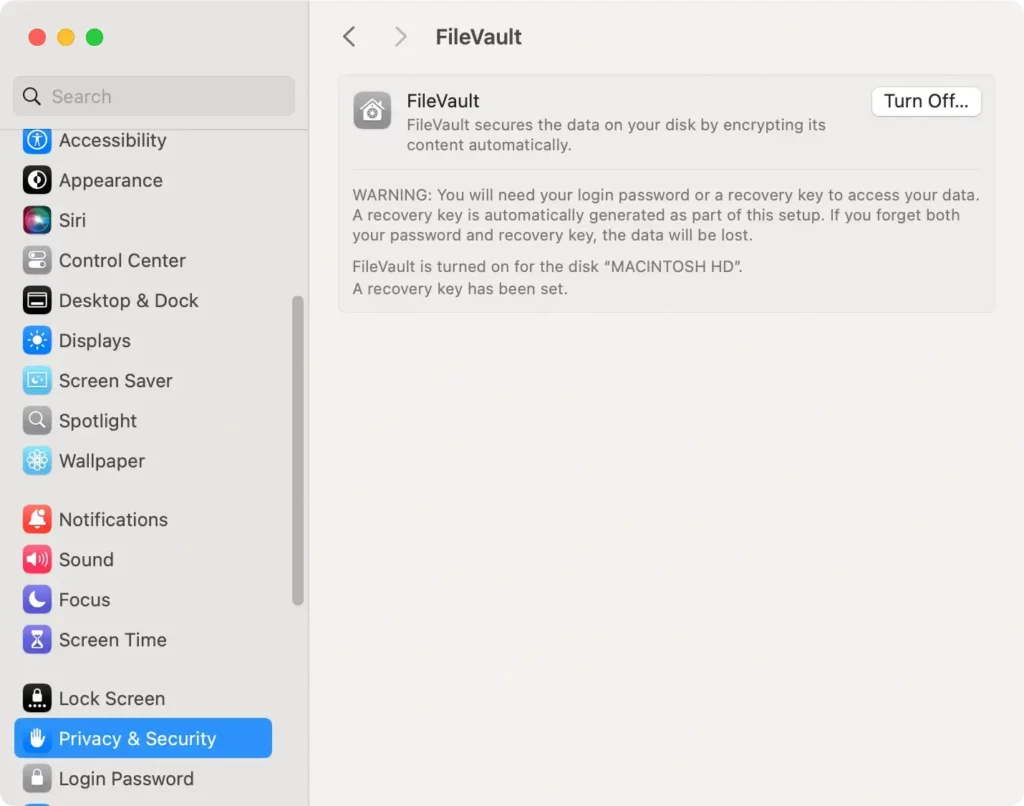Select the Sound label entry
Image resolution: width=1024 pixels, height=806 pixels.
coord(86,560)
